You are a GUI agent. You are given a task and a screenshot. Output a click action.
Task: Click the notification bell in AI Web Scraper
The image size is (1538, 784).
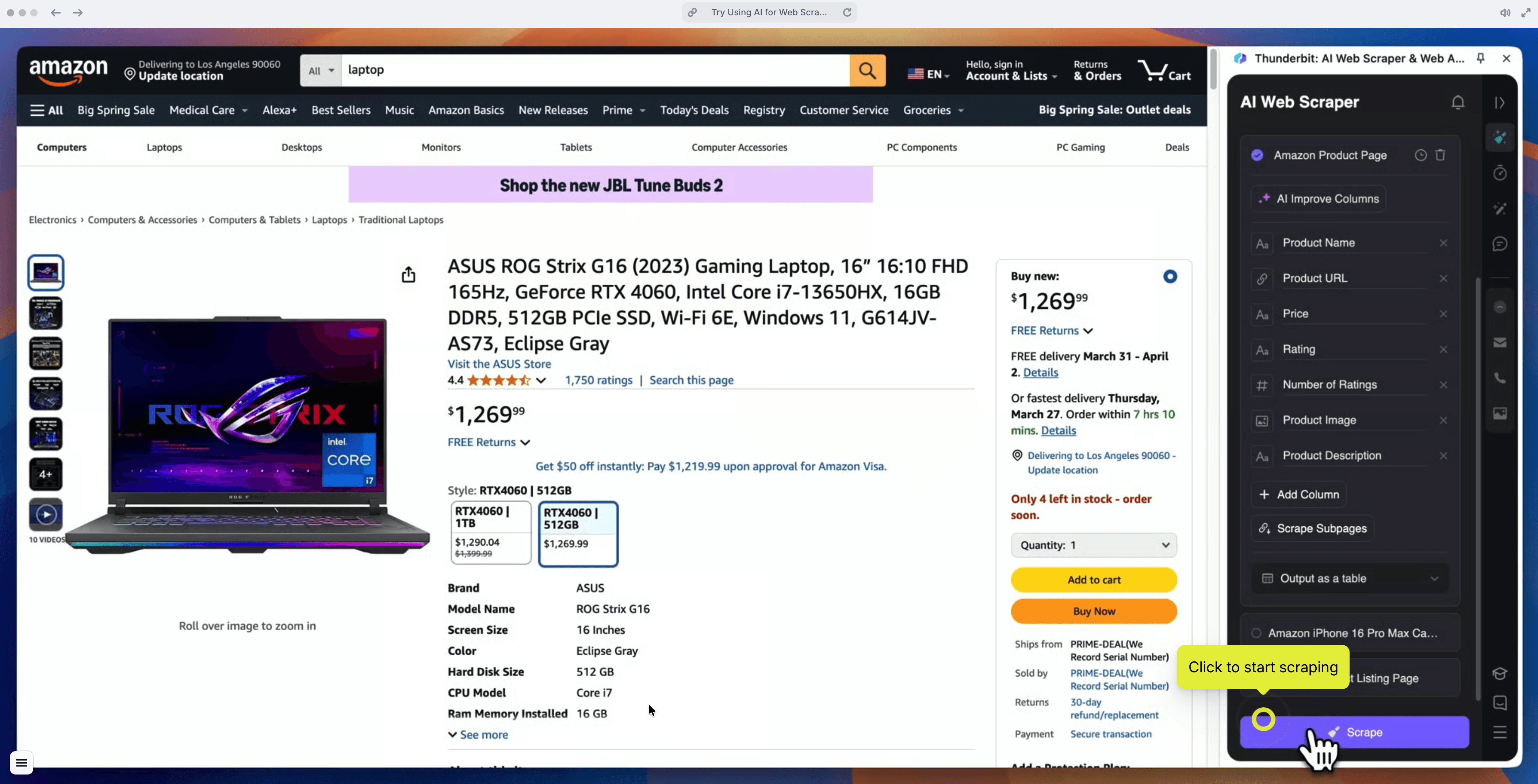(1458, 103)
